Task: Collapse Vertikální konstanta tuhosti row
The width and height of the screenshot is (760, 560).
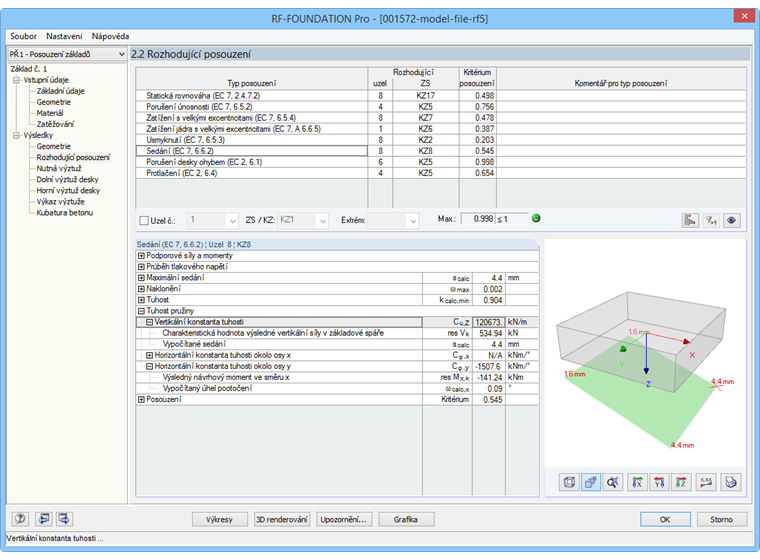Action: coord(149,322)
